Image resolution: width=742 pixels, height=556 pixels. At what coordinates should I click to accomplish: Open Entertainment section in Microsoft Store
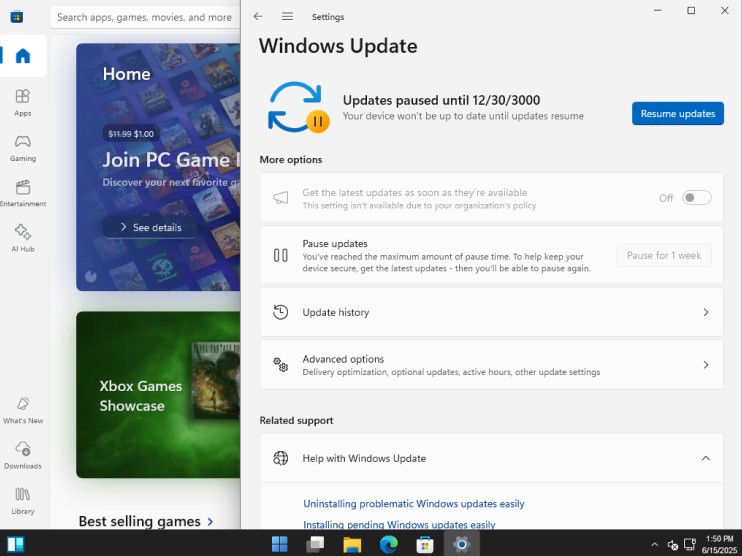pos(23,193)
